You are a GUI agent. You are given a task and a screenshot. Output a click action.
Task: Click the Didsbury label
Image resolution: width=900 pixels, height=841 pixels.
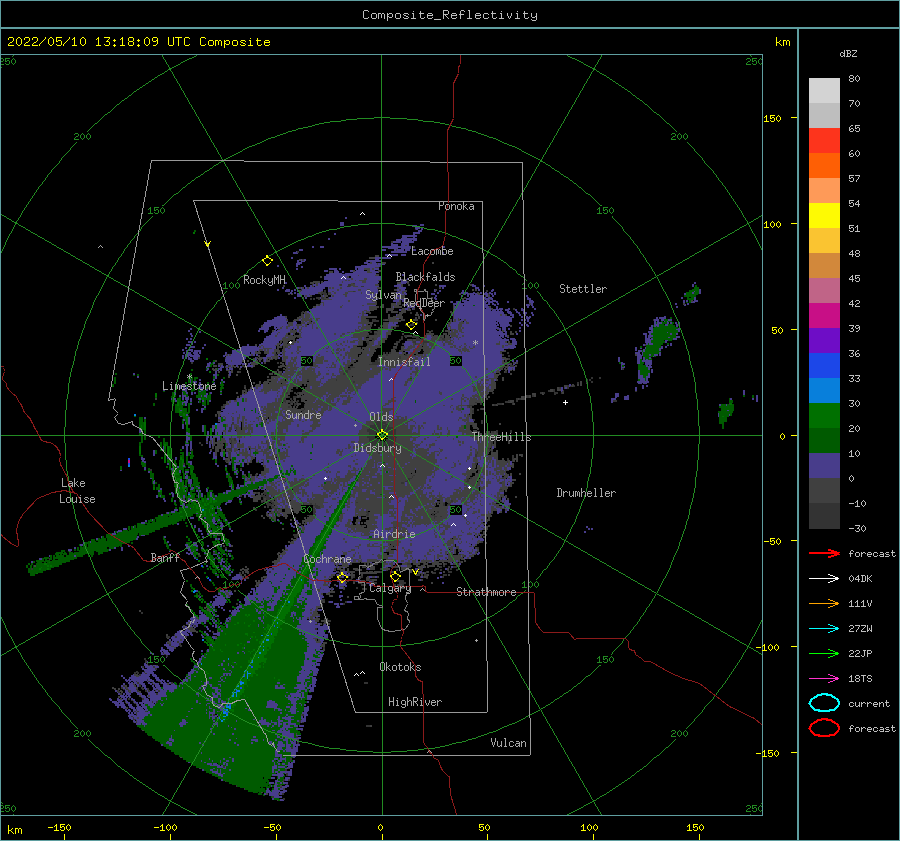click(x=378, y=448)
